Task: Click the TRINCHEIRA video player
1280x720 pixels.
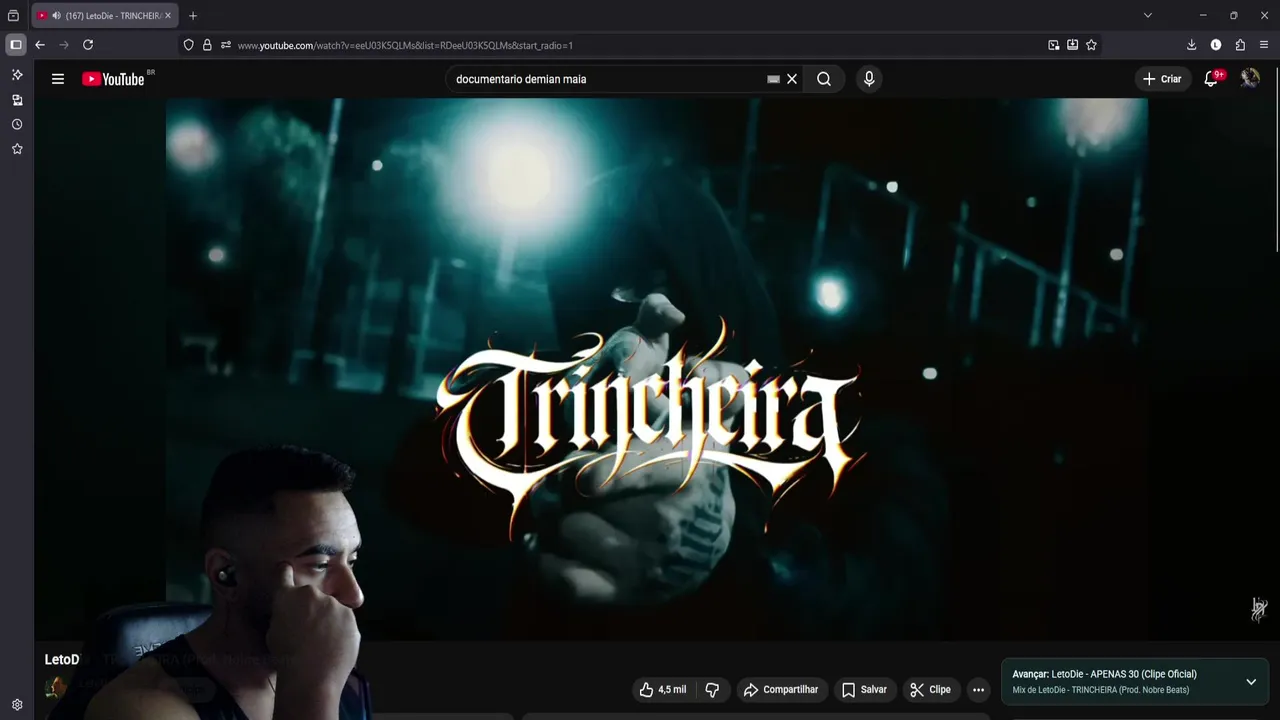Action: (657, 369)
